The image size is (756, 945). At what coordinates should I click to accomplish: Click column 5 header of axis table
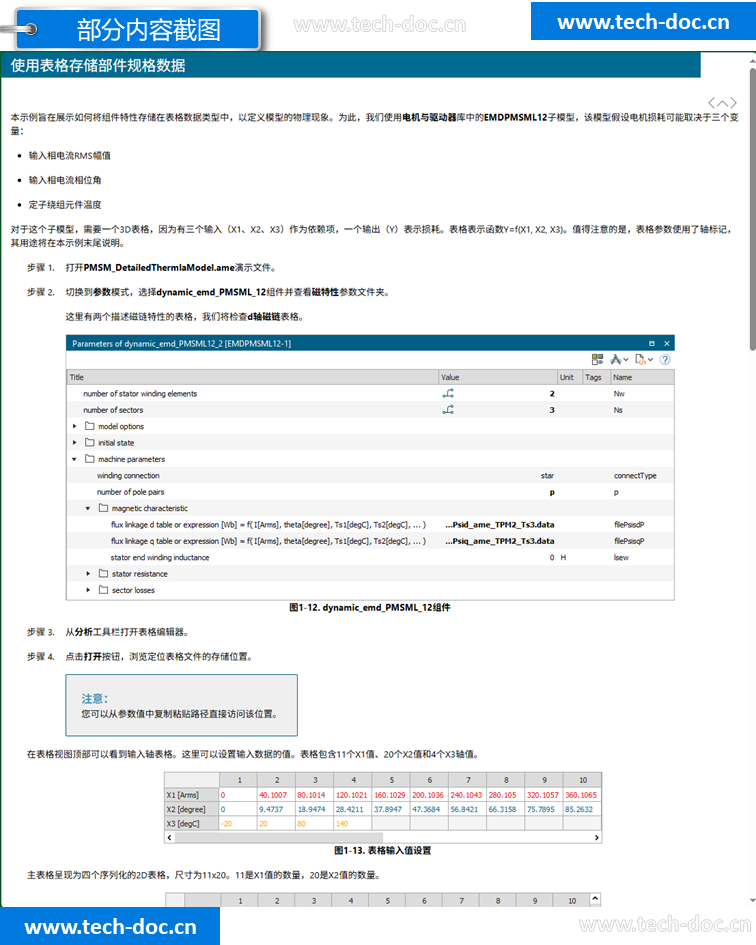coord(391,780)
